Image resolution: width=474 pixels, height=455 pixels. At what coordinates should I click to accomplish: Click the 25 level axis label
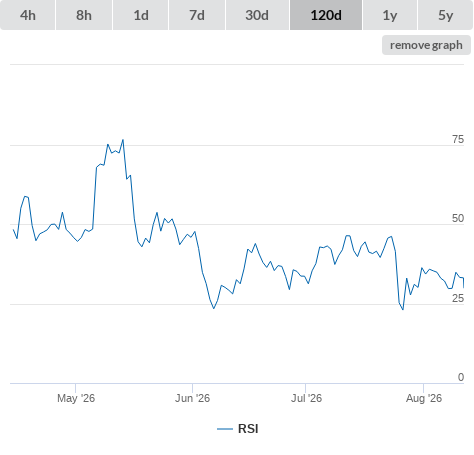[x=458, y=298]
